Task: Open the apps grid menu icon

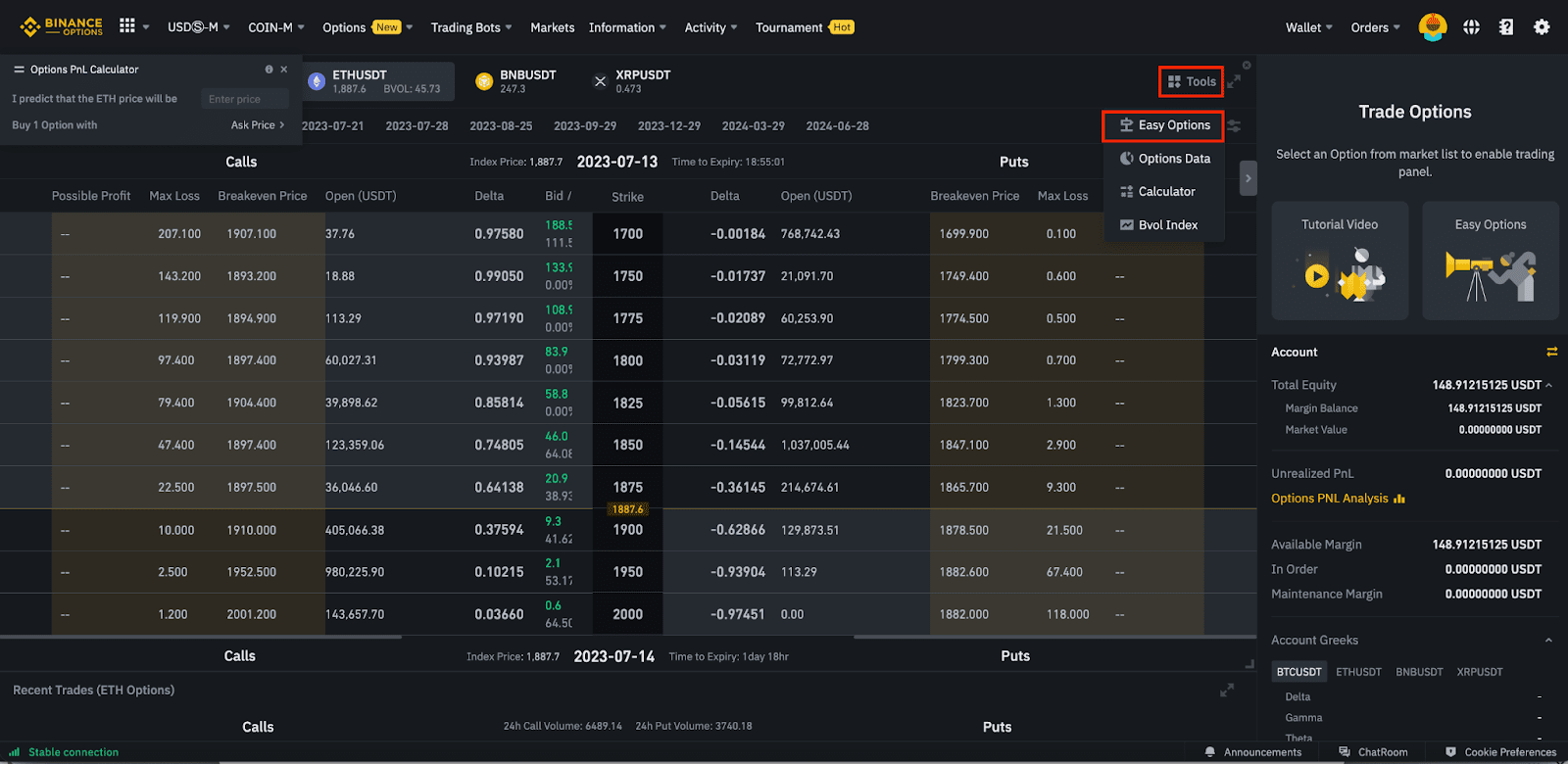Action: (127, 26)
